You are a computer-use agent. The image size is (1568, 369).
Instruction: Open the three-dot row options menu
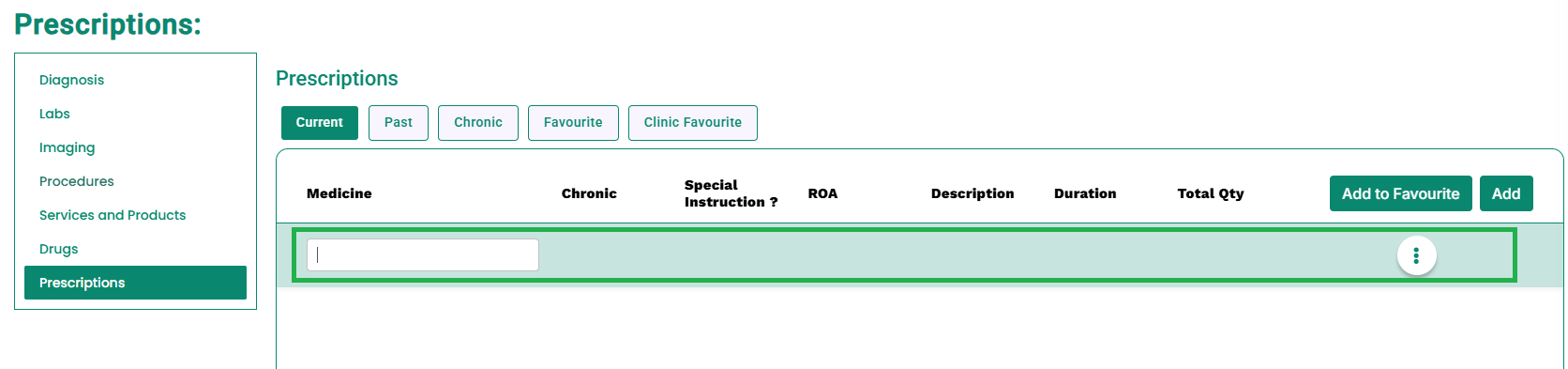[x=1416, y=255]
